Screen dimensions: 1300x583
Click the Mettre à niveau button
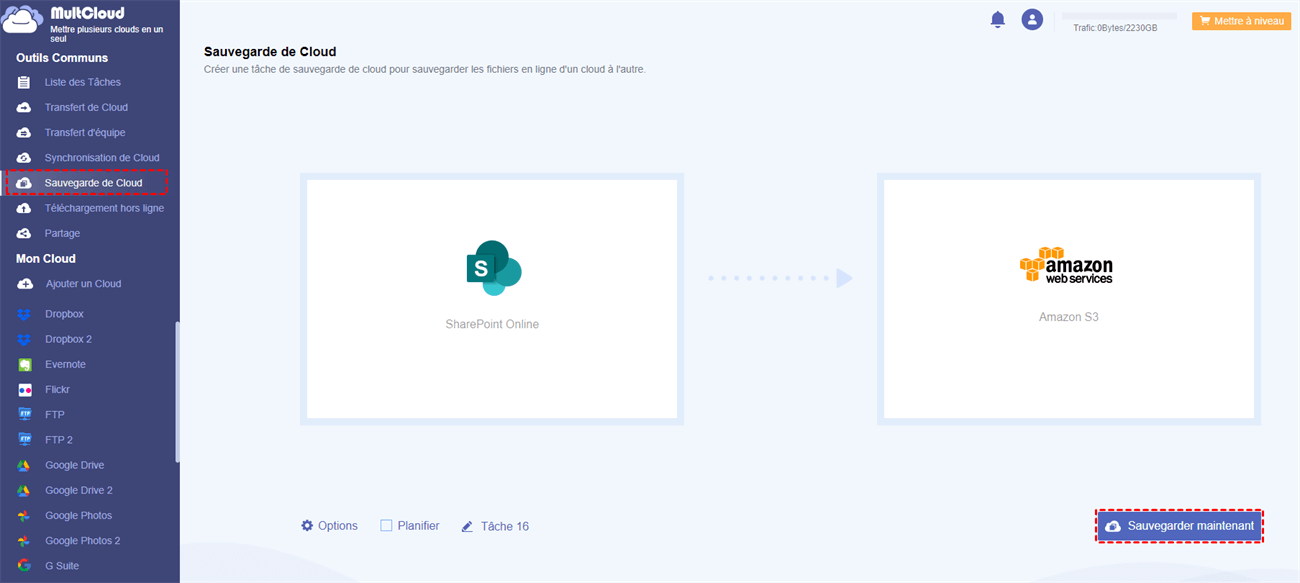pos(1241,20)
